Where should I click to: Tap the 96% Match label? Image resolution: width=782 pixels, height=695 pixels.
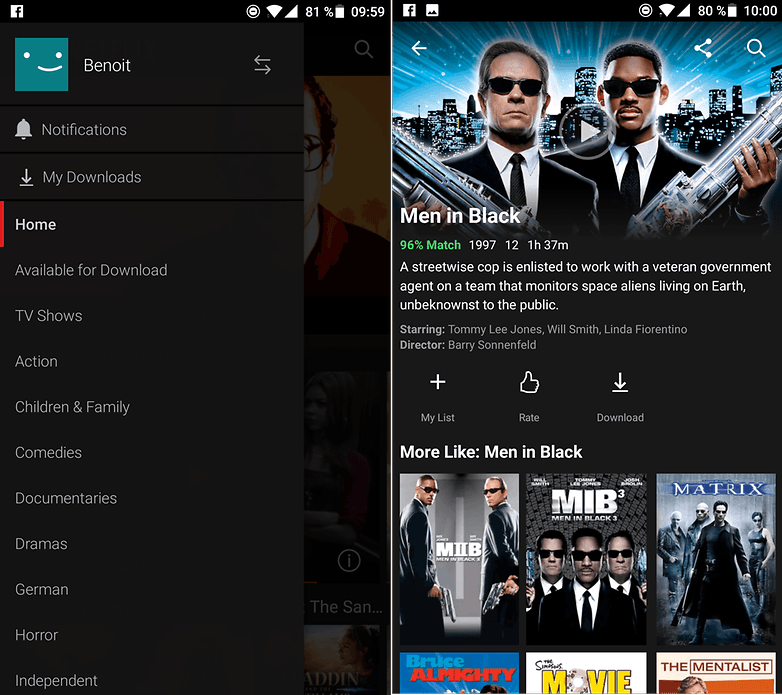click(x=430, y=245)
